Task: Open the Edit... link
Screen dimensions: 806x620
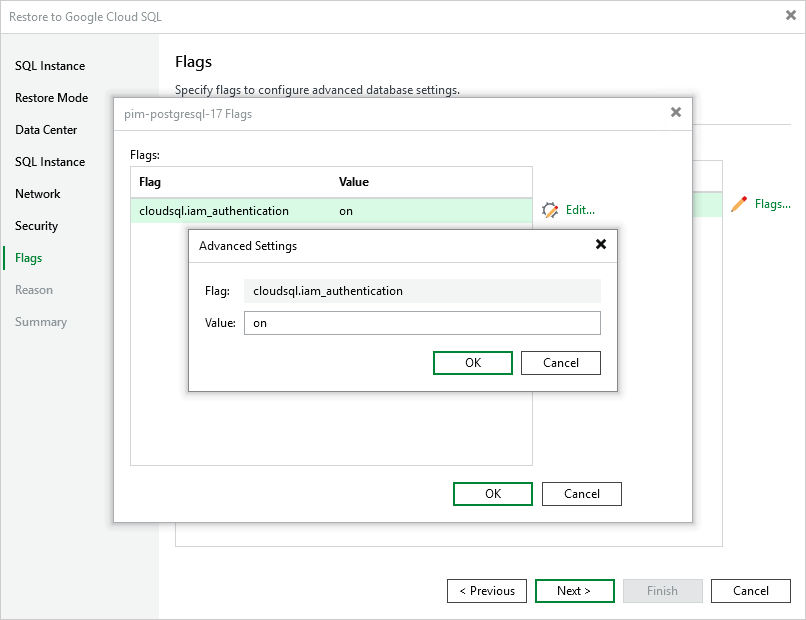Action: (580, 210)
